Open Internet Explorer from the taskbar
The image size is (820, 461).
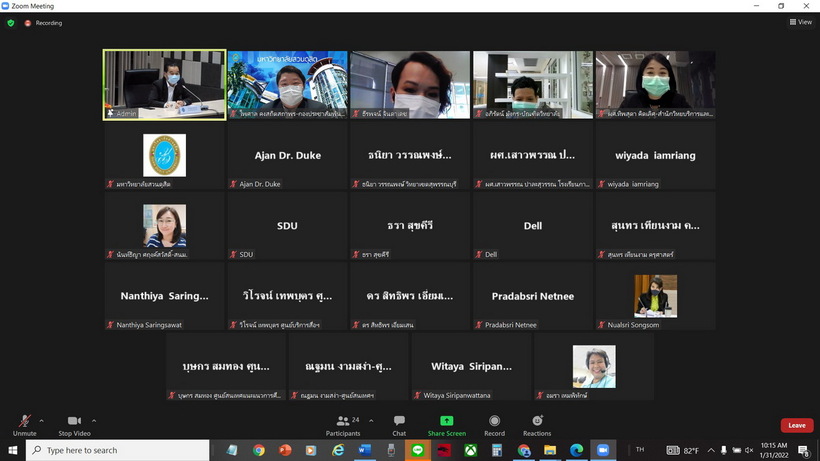[338, 450]
